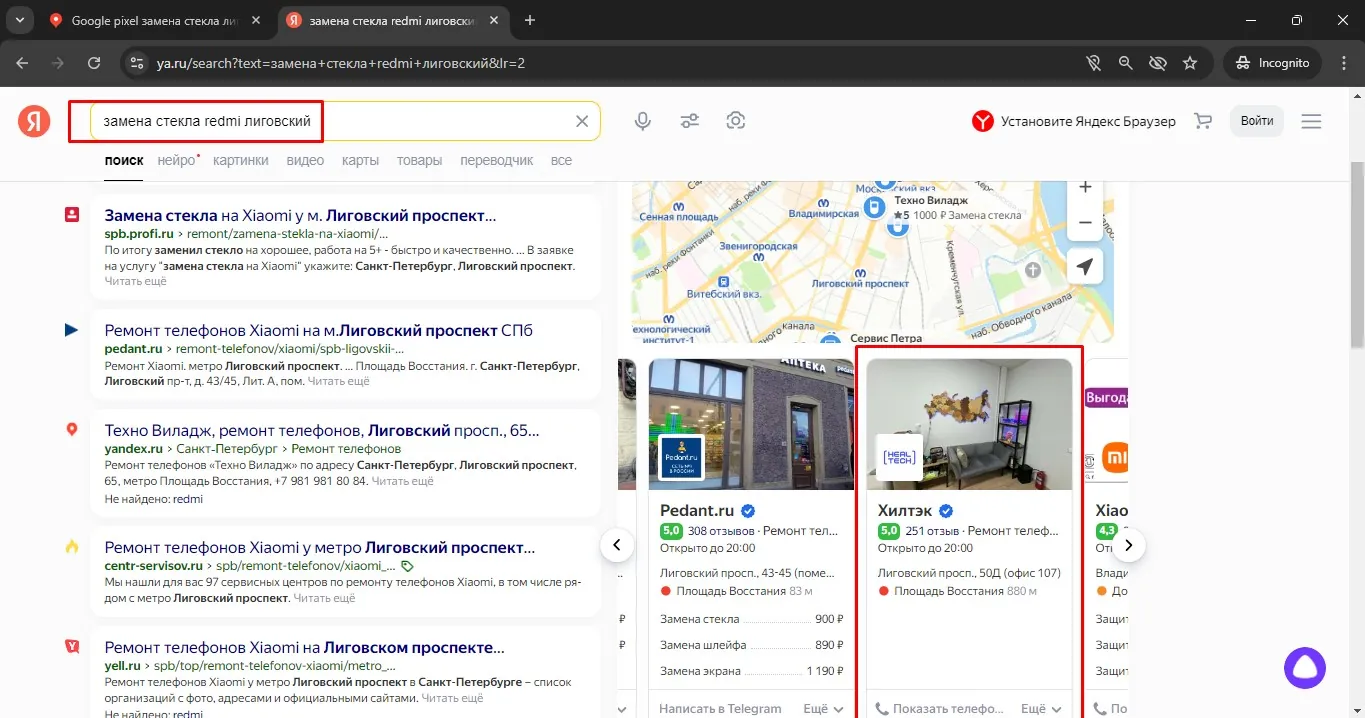Switch to the Google pixel tab
Screen dimensions: 1365x718
pos(155,20)
